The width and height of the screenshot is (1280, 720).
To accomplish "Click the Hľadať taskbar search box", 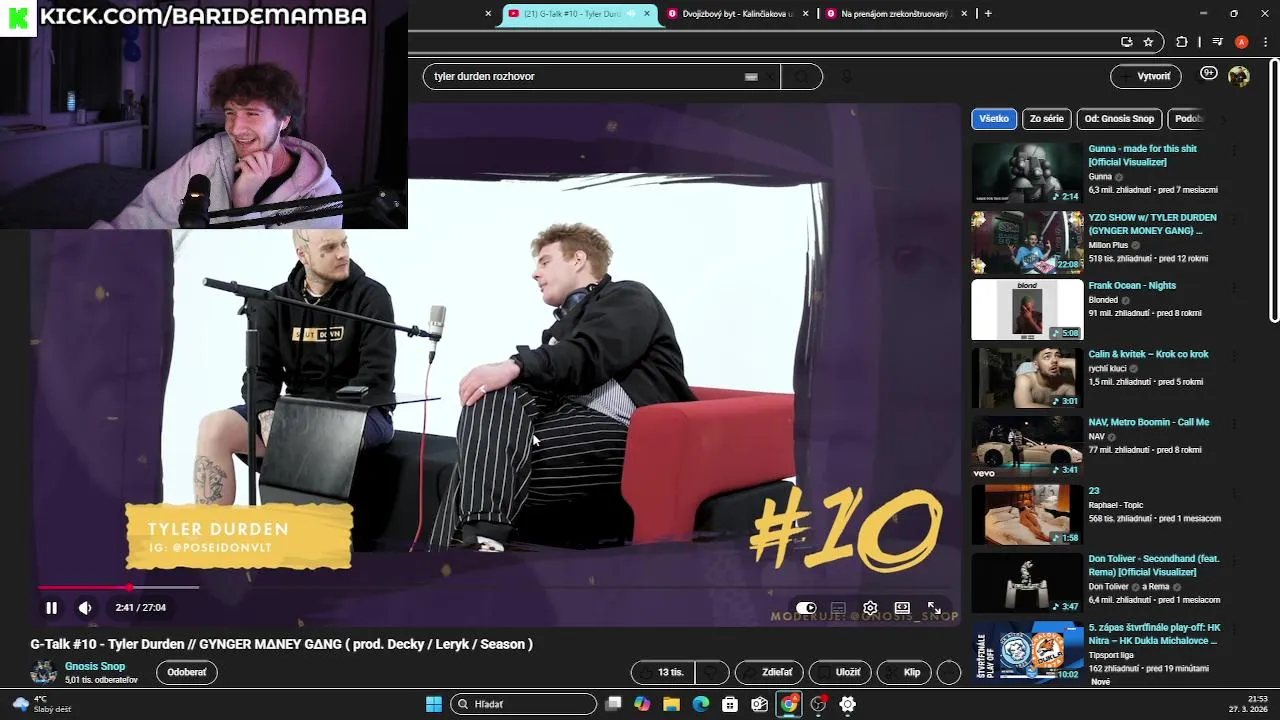I will pos(523,704).
